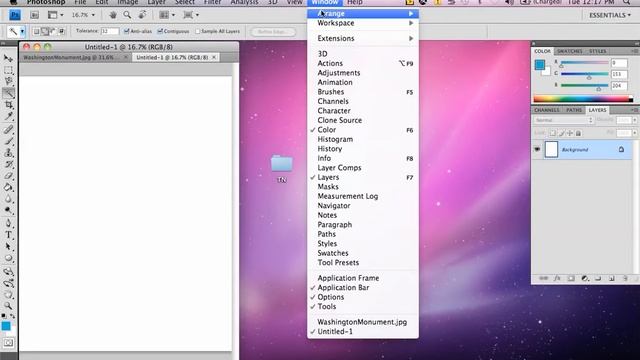Choose WashingtonMonument.jpg in Window menu

[363, 322]
